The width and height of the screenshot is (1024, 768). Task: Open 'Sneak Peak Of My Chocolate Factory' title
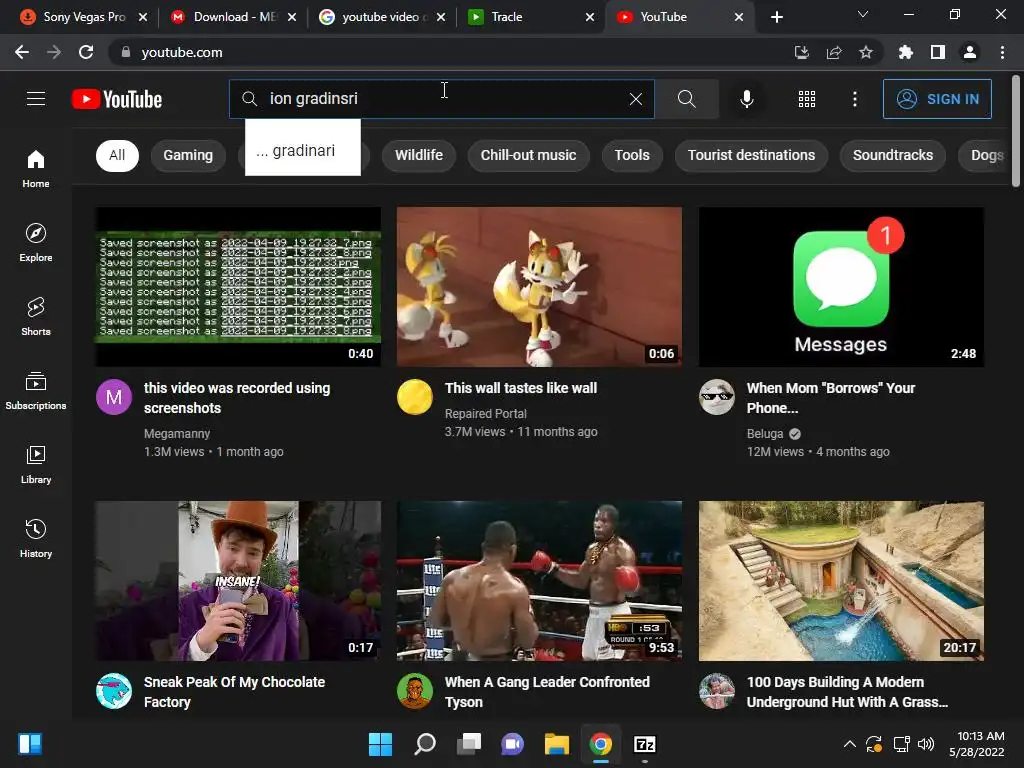[x=234, y=692]
